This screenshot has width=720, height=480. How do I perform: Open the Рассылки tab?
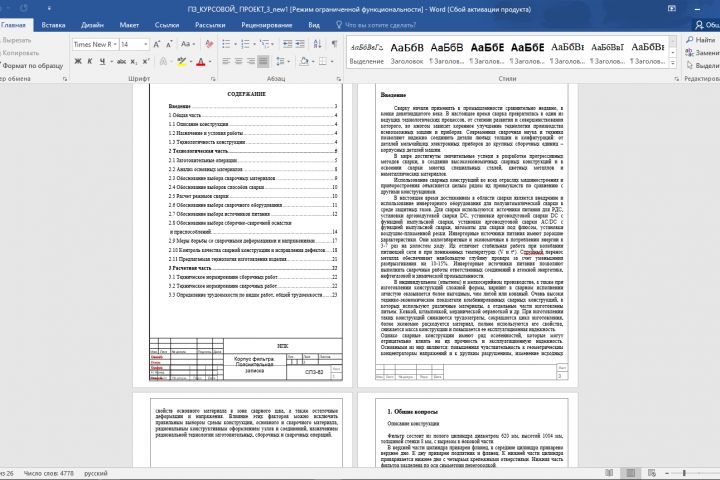[210, 25]
